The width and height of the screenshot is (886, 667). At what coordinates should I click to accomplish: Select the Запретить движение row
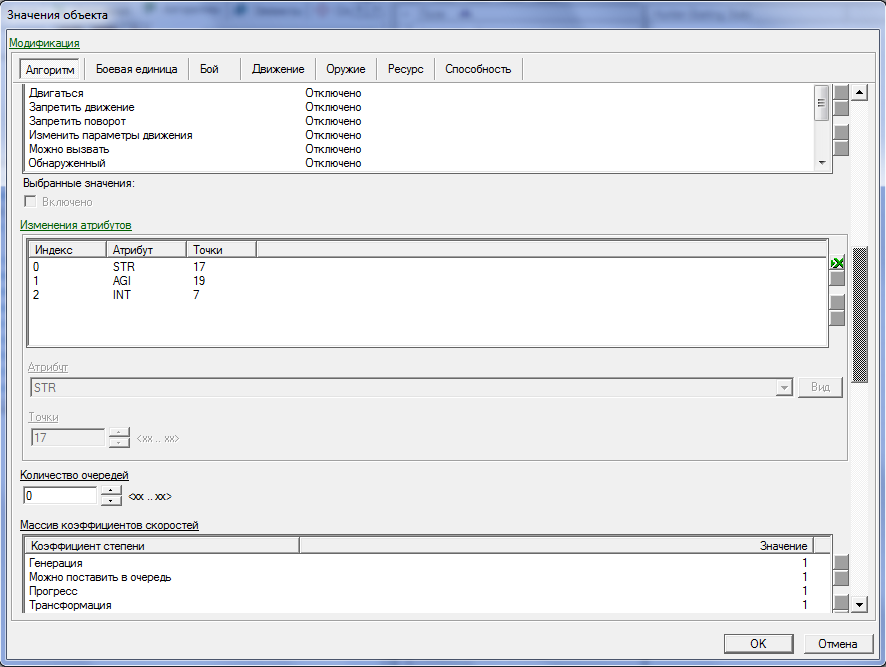tap(420, 107)
